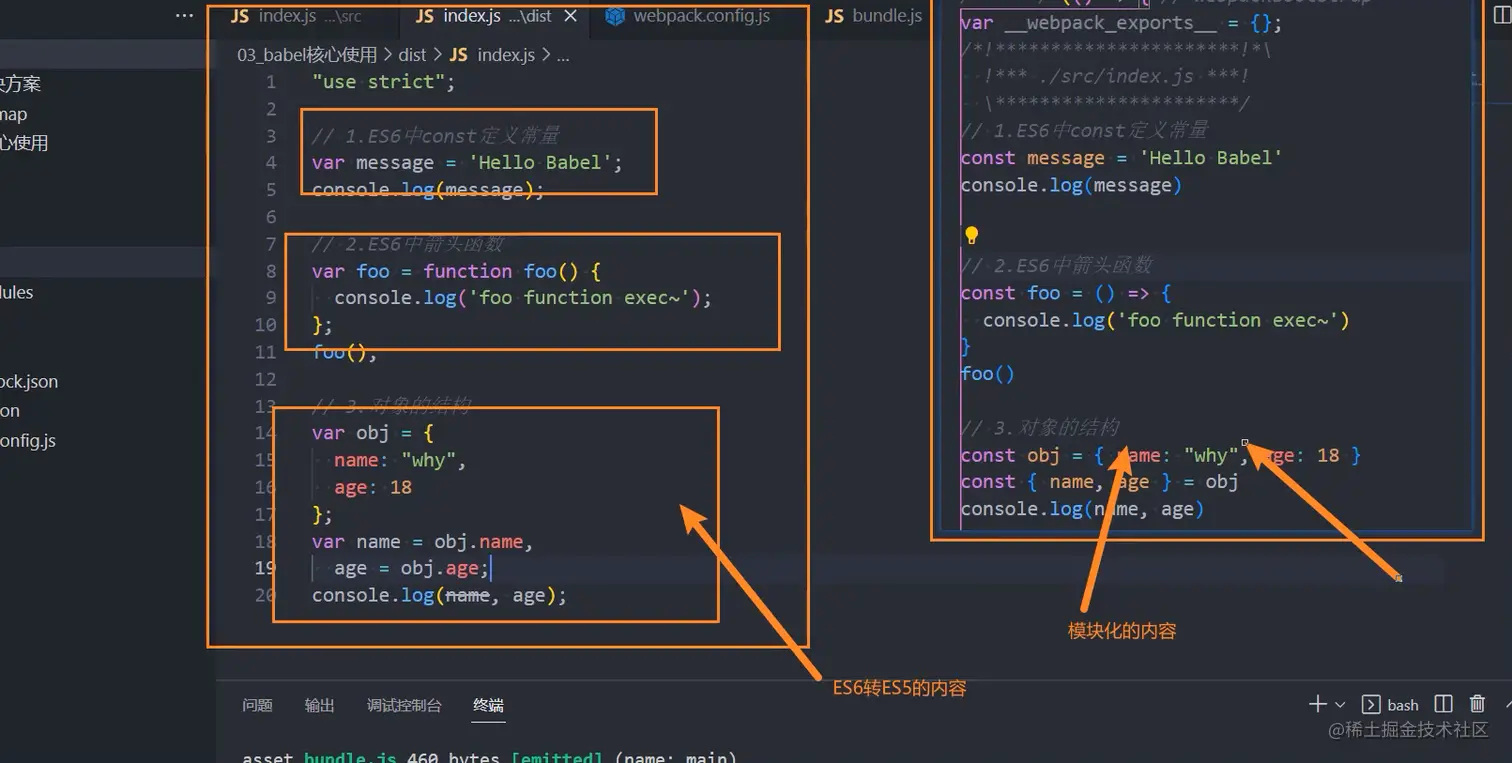This screenshot has width=1512, height=763.
Task: Click const { name, age } = obj in bundle.js
Action: pos(1099,482)
